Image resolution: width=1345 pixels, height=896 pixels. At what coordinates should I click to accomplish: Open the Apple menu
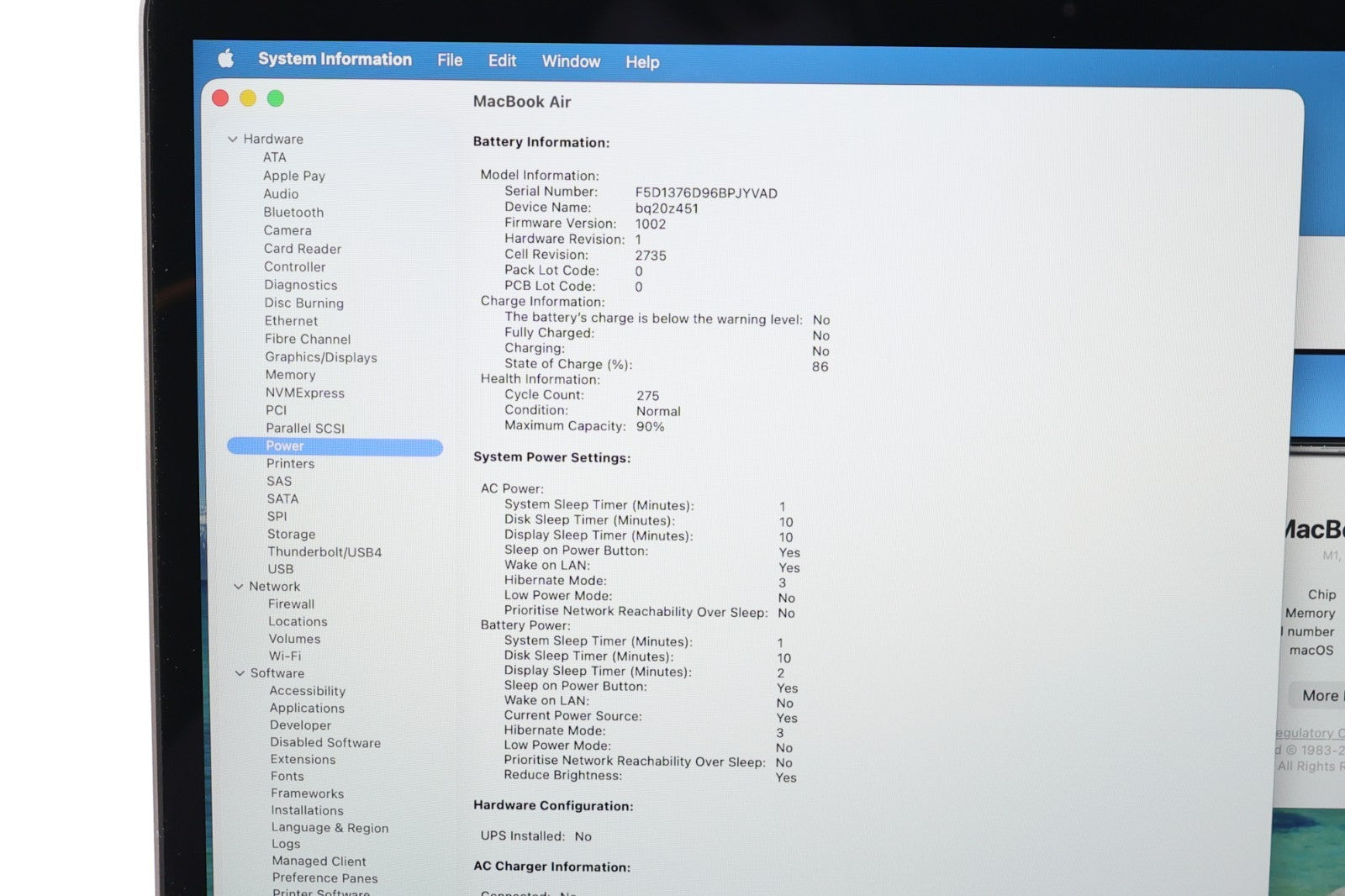click(x=225, y=58)
